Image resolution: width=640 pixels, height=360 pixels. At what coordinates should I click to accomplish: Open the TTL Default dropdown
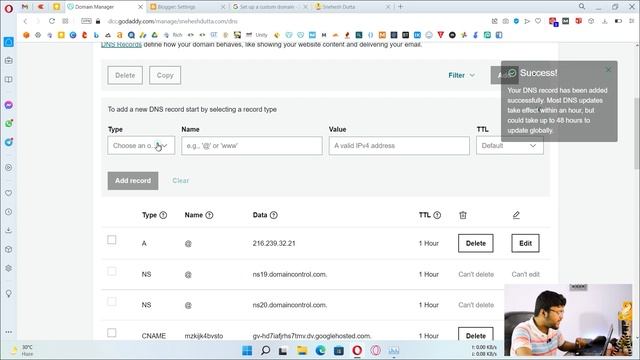[x=509, y=146]
